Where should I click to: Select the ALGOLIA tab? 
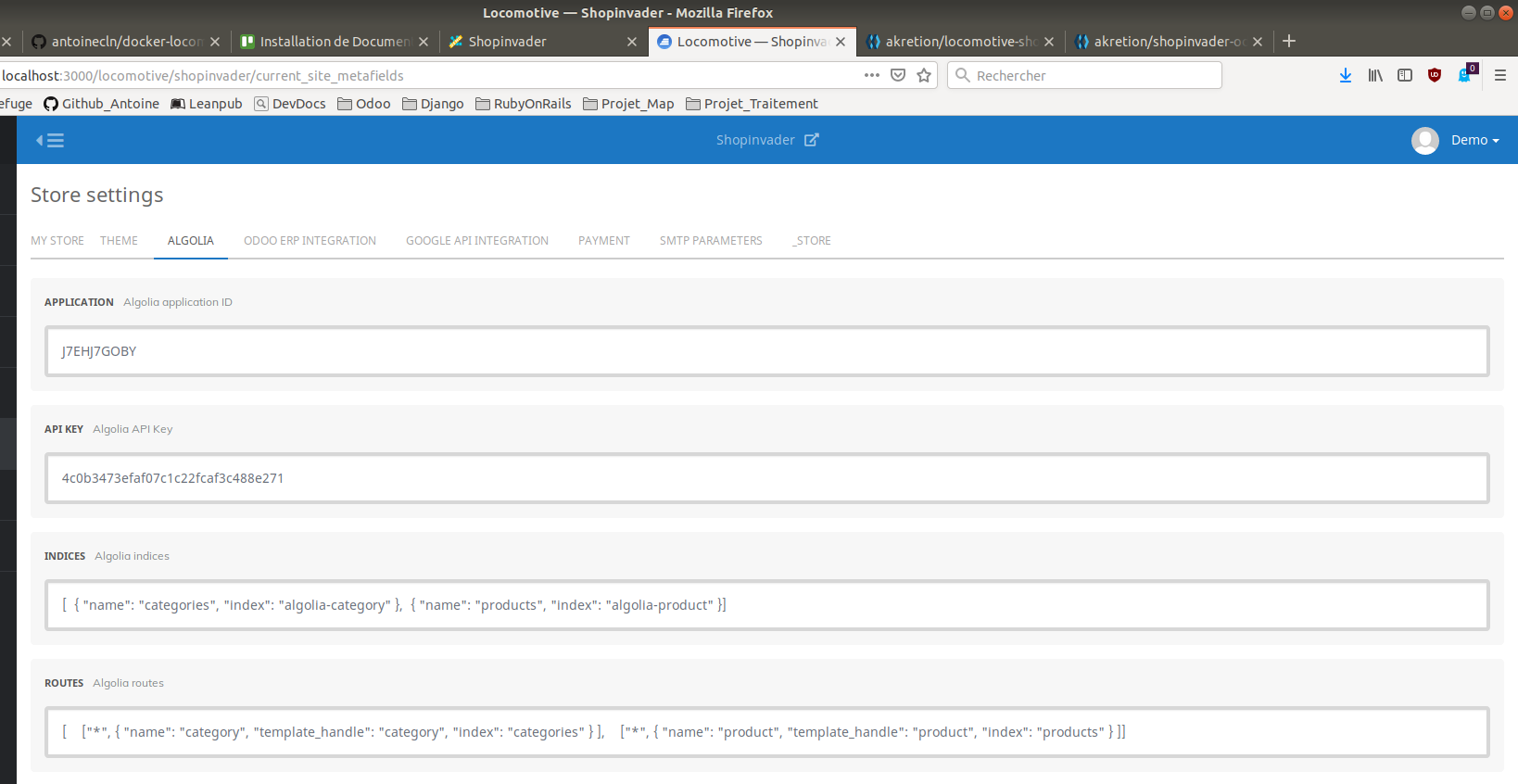click(x=191, y=240)
